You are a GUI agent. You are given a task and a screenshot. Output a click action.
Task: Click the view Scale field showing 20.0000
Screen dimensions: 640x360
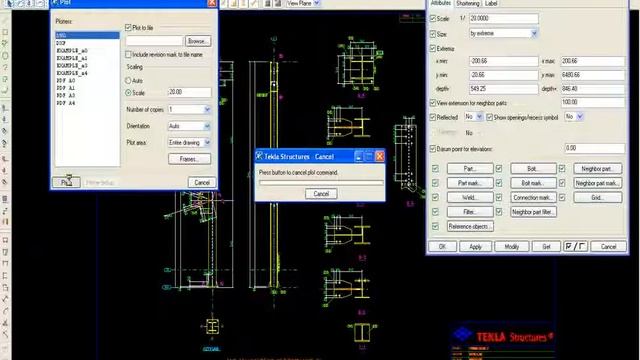click(x=503, y=18)
